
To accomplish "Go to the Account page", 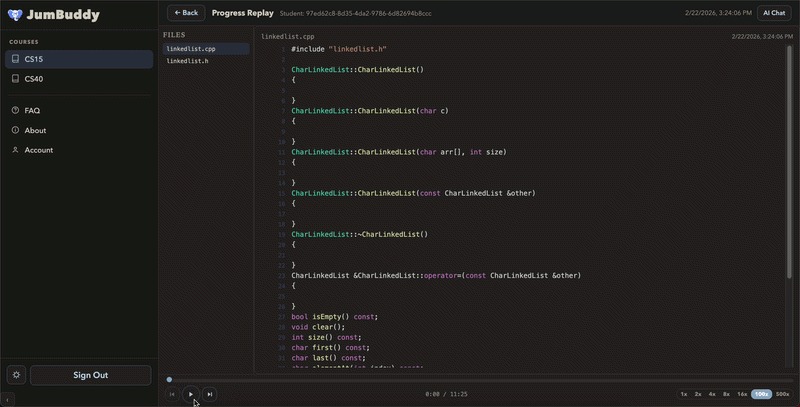I will [79, 150].
